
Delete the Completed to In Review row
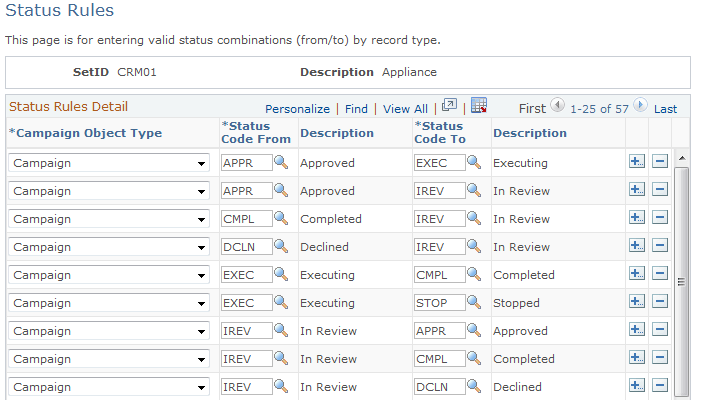coord(660,218)
